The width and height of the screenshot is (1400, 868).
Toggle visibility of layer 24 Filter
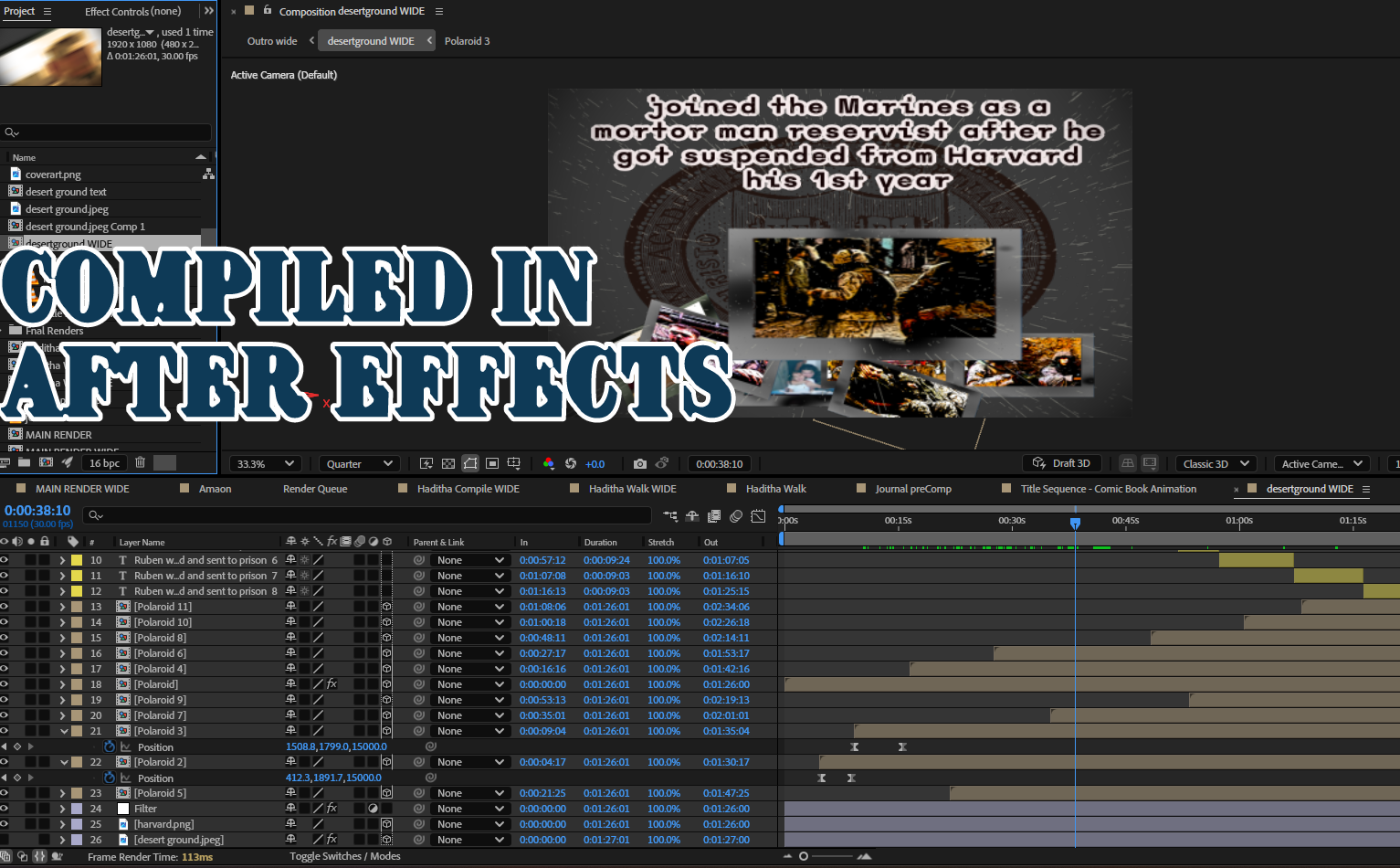5,809
